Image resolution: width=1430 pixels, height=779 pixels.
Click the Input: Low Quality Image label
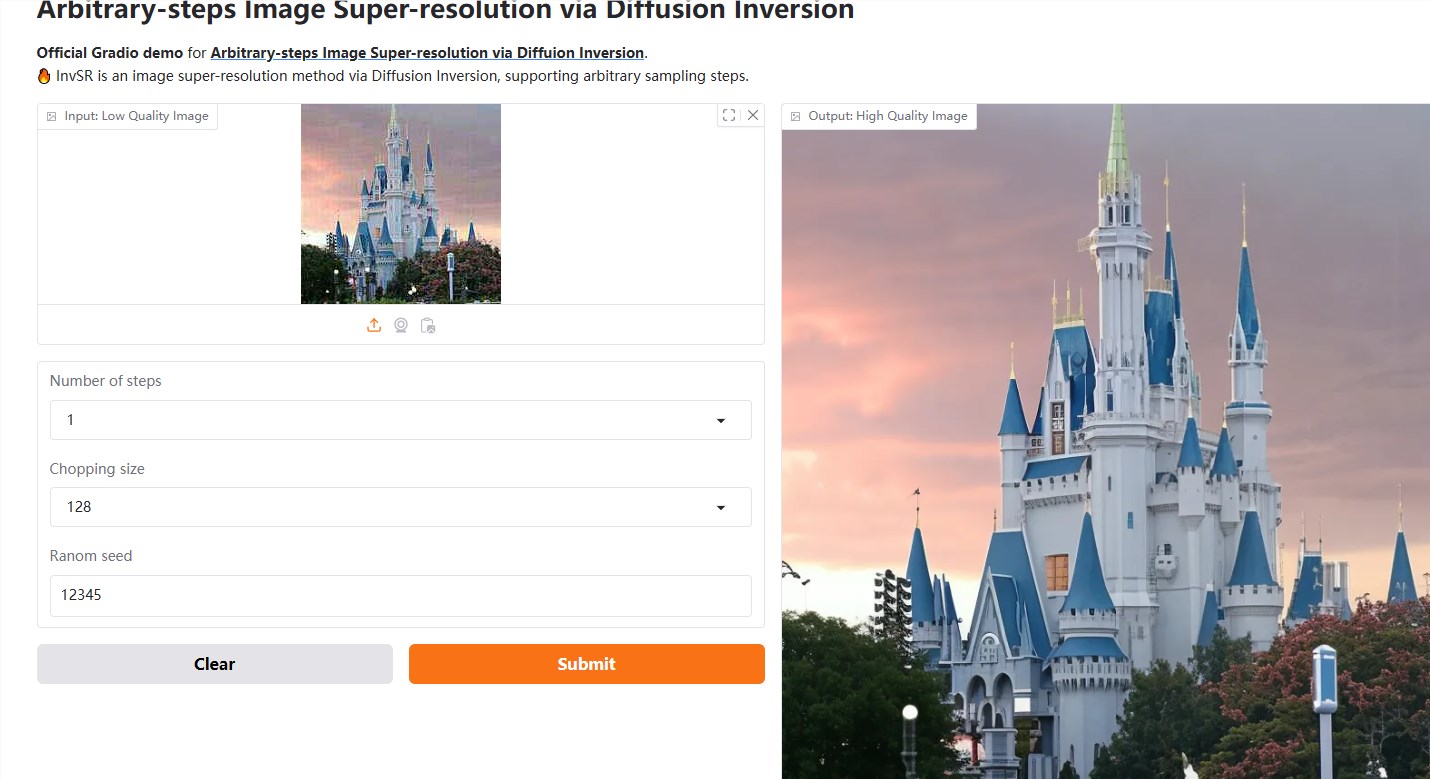(136, 116)
